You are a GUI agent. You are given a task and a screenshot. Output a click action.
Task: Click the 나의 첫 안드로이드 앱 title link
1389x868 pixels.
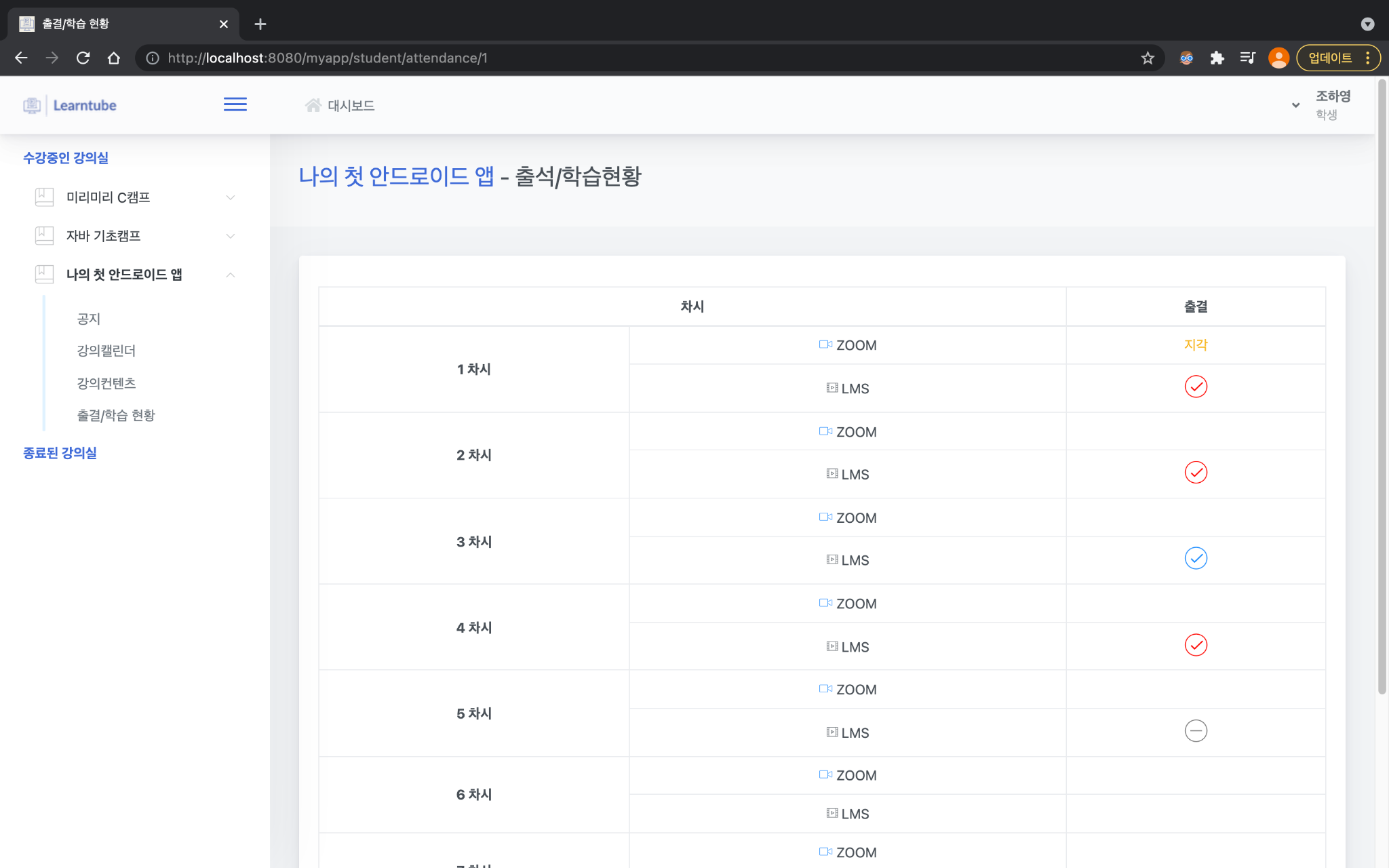(x=396, y=176)
